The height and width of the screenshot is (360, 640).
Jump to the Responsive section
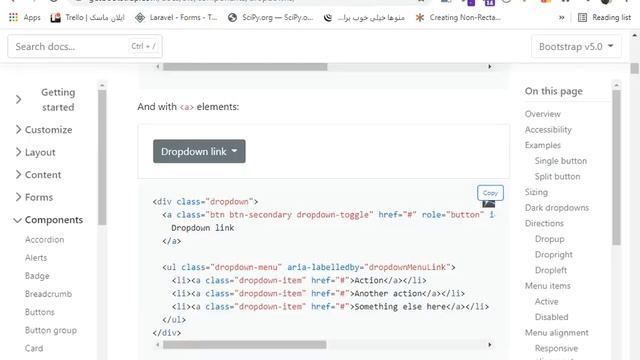coord(556,348)
